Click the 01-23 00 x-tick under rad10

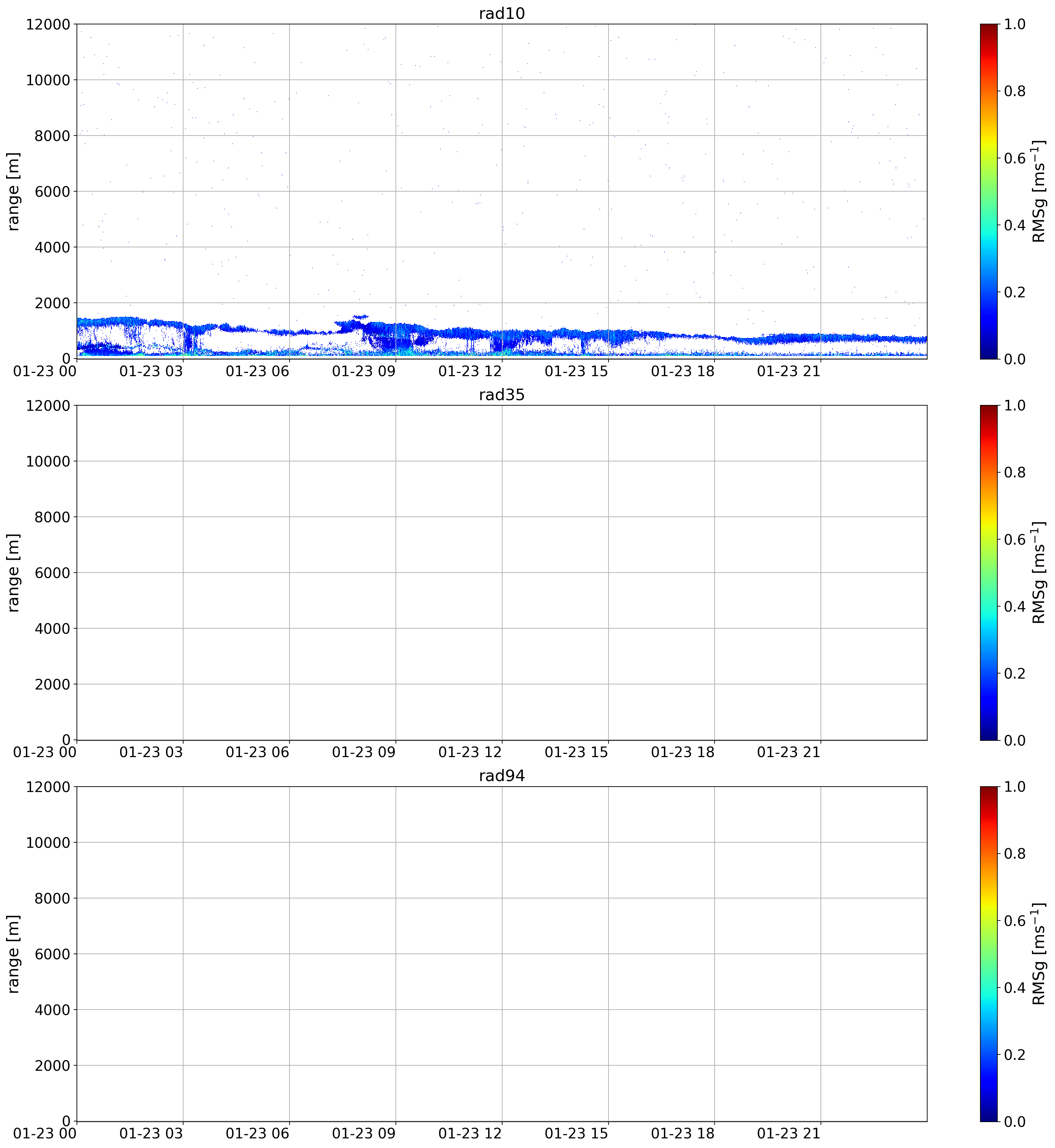click(45, 371)
